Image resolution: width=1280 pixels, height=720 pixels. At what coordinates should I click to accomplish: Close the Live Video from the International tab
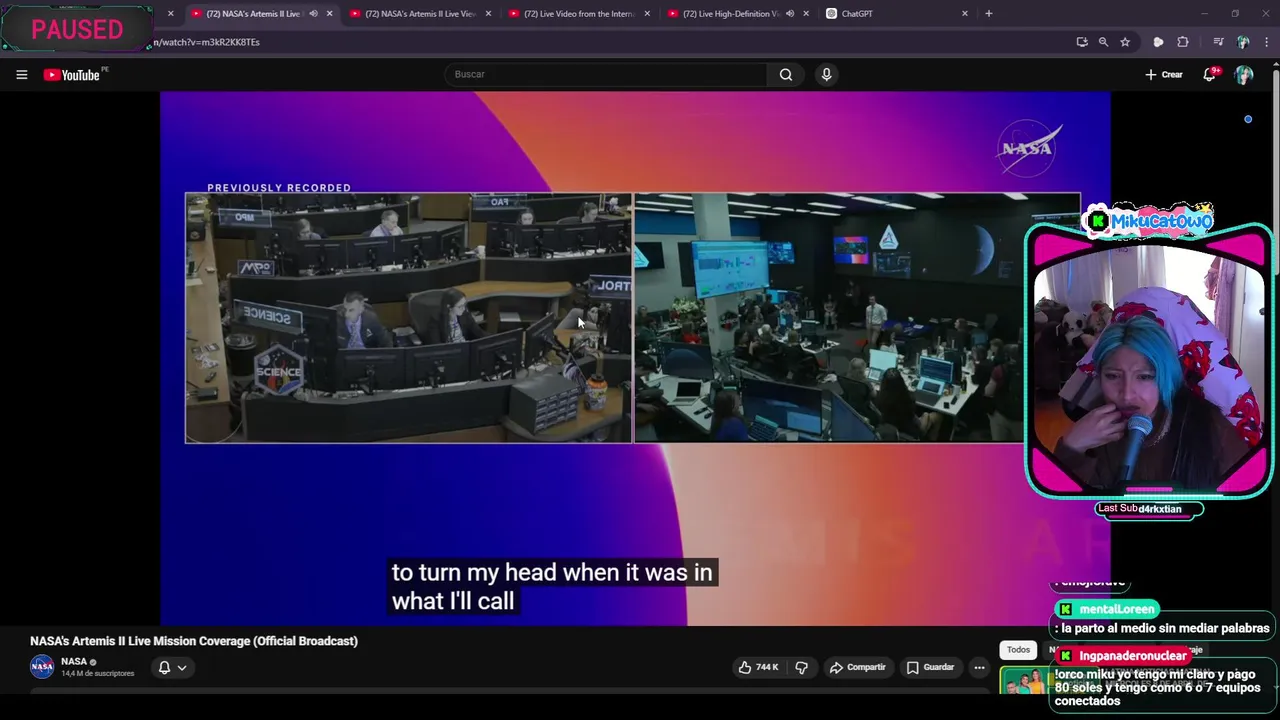pyautogui.click(x=647, y=14)
